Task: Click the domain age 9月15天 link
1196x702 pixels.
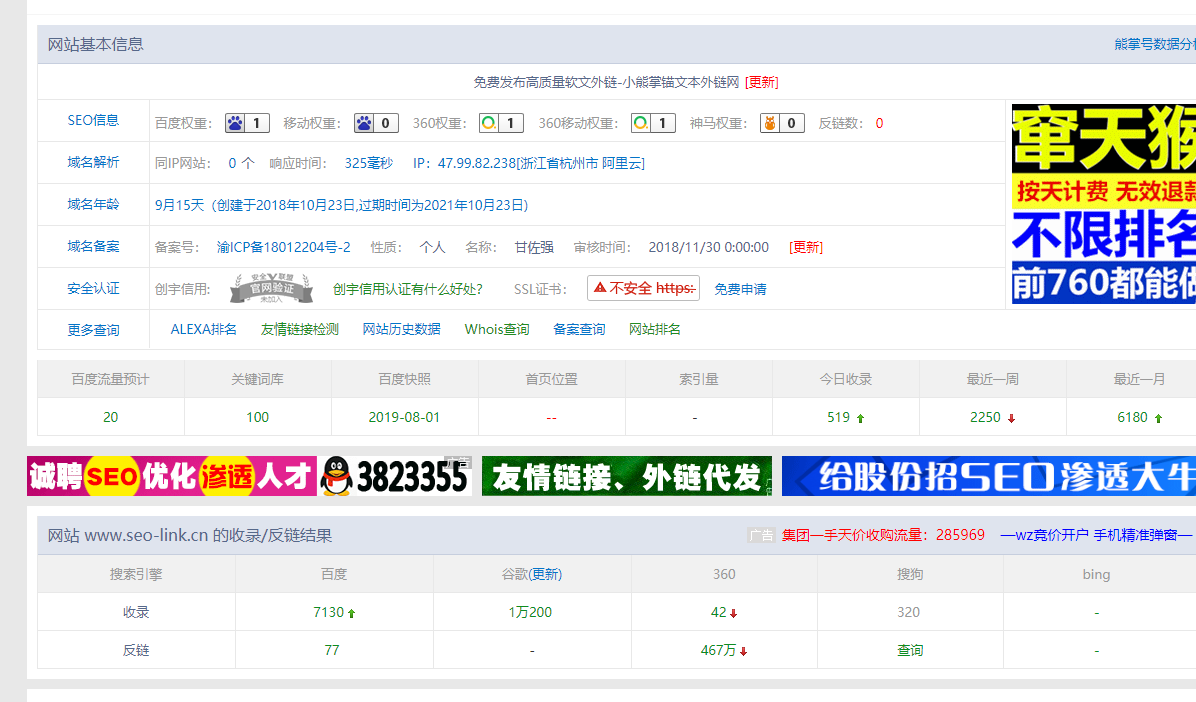Action: pos(342,205)
